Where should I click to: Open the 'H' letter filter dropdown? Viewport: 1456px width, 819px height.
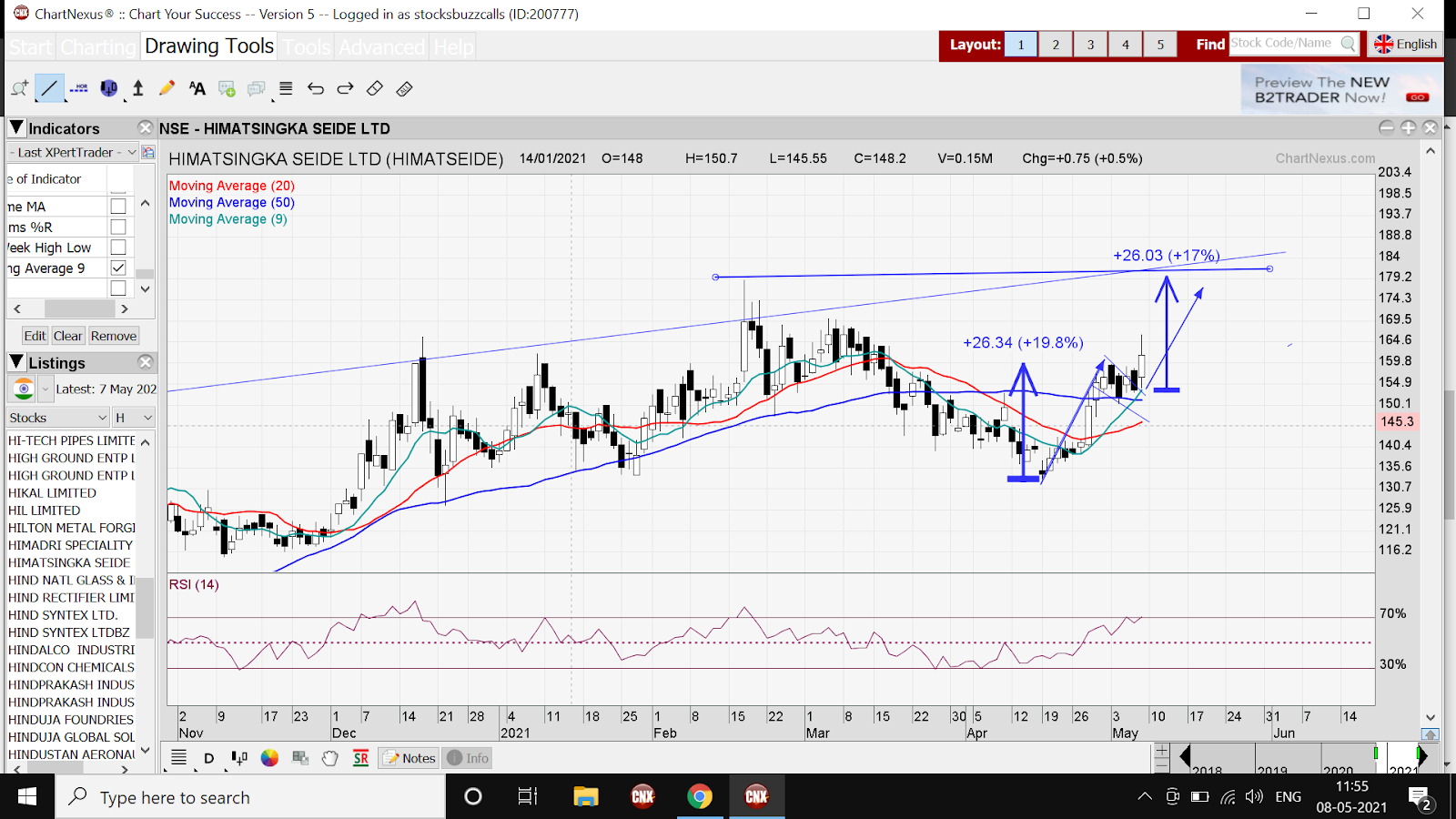(x=133, y=418)
